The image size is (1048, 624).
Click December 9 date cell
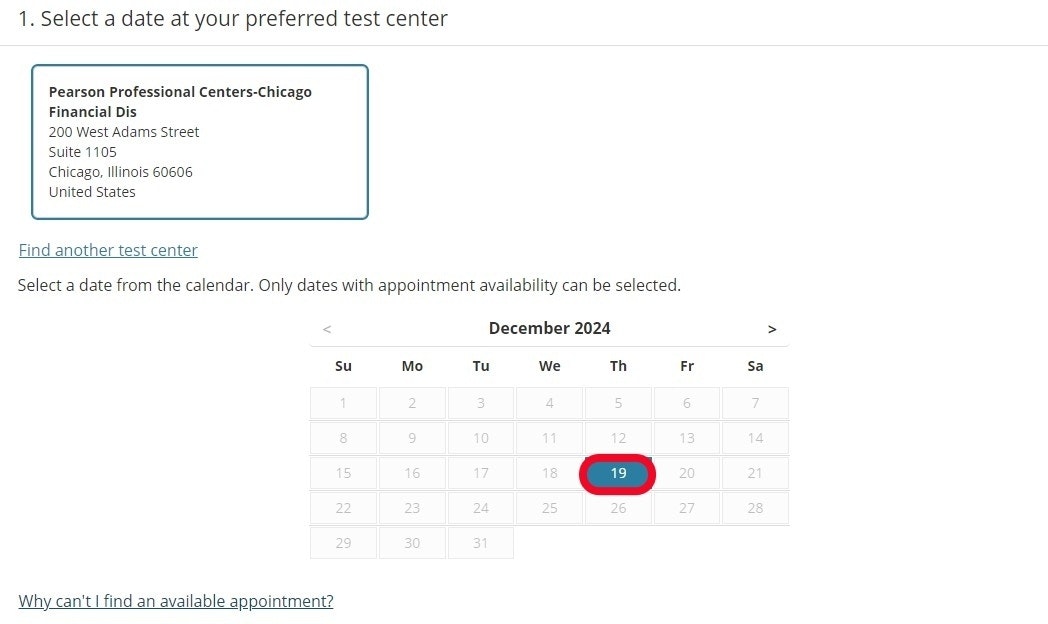click(412, 438)
